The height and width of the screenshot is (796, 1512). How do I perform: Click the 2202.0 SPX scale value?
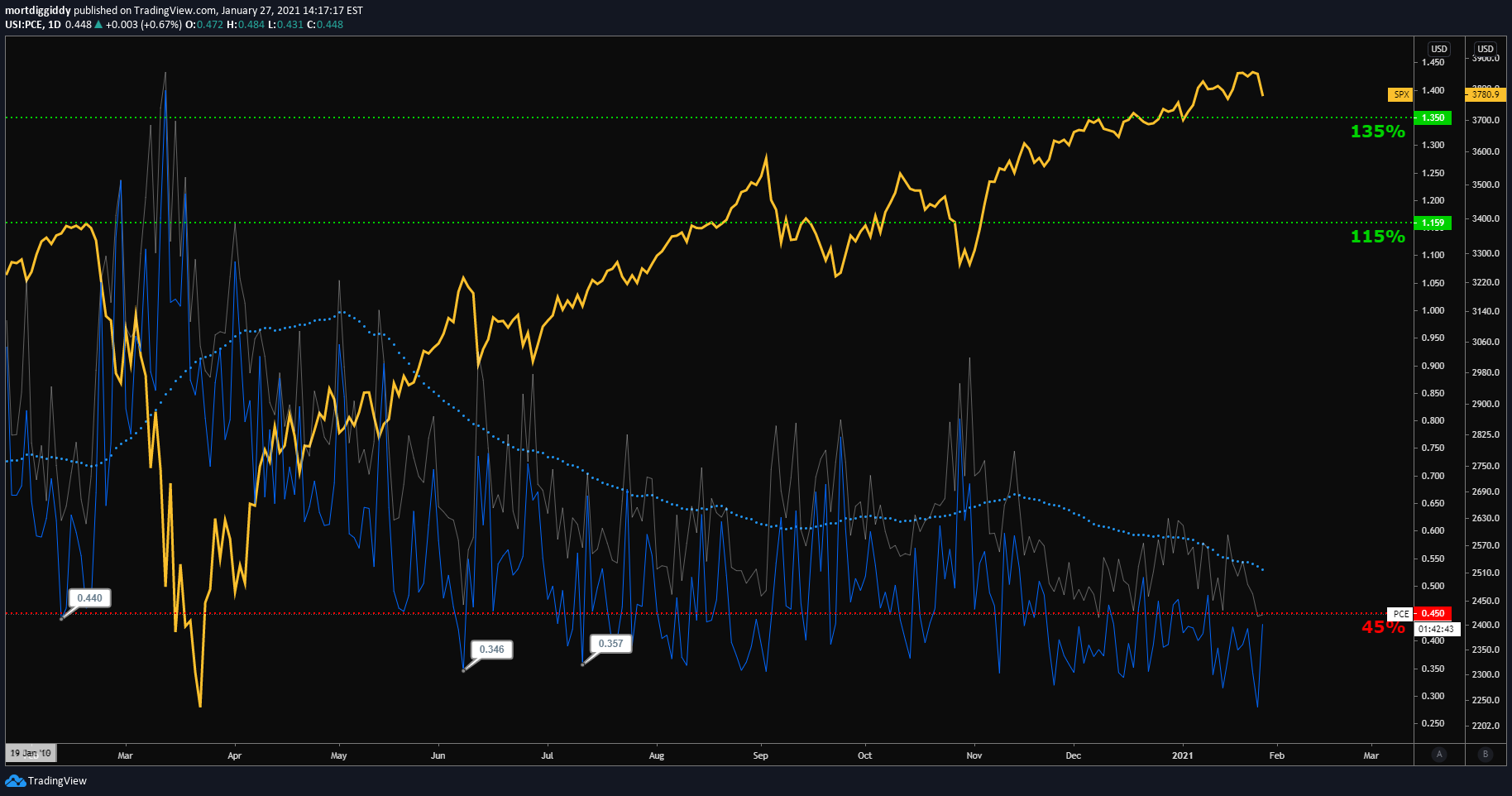[x=1486, y=726]
